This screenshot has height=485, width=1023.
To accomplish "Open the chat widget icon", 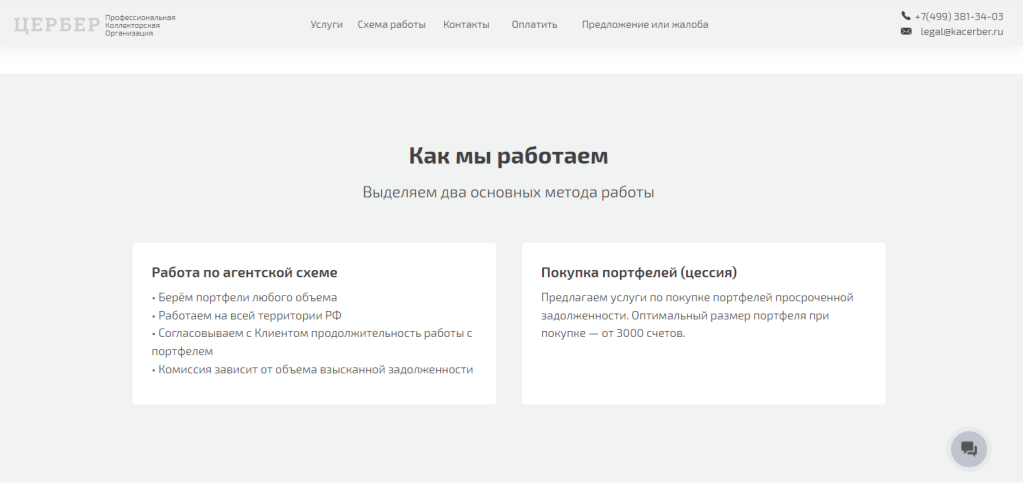I will point(969,449).
